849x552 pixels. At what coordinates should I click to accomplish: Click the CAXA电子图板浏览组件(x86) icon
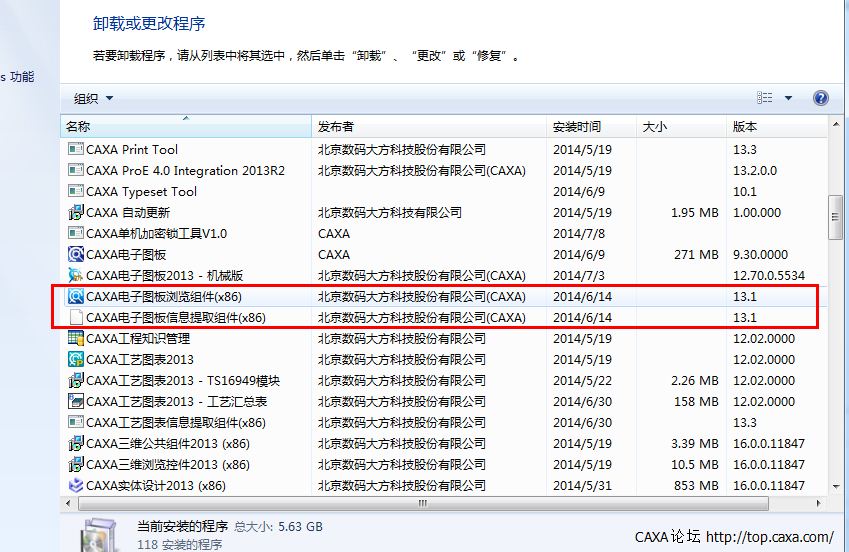point(76,296)
